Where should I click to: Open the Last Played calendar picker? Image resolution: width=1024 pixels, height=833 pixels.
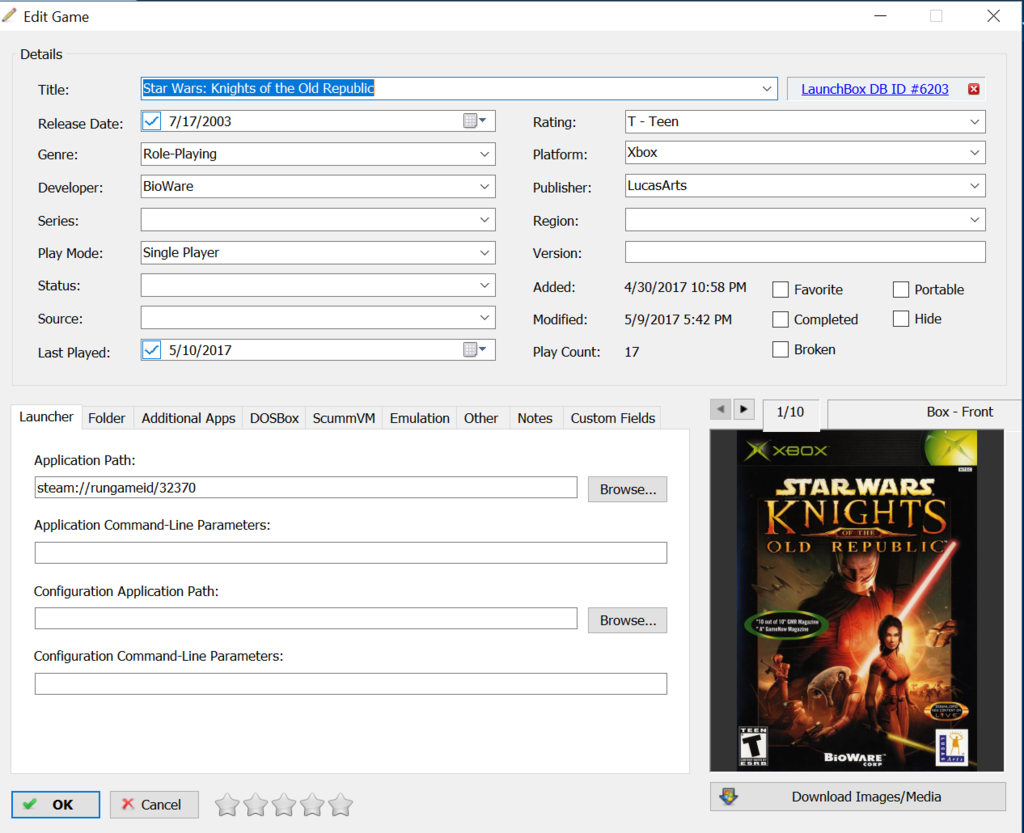click(474, 350)
